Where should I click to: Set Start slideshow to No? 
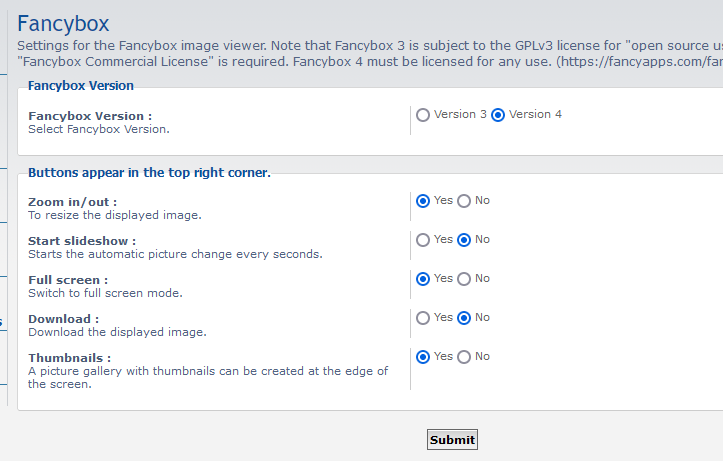coord(464,240)
